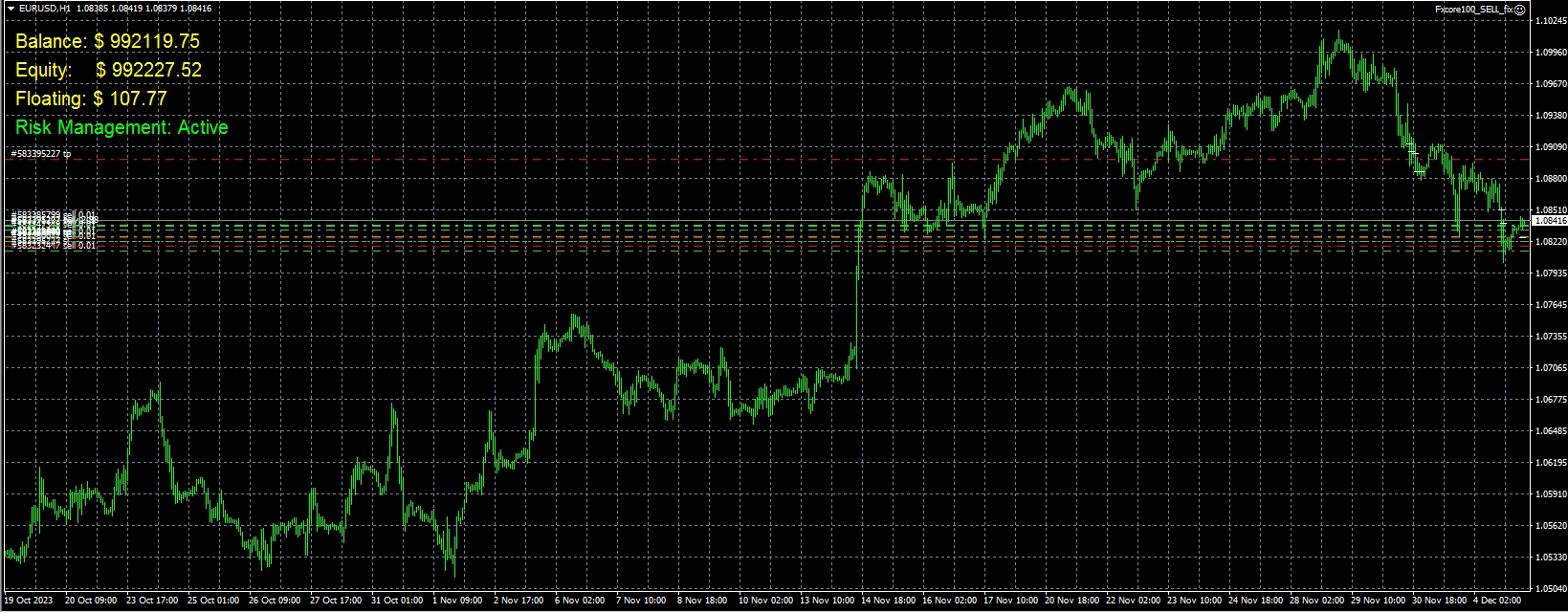Click the 1.05040 price scale value

[1551, 589]
